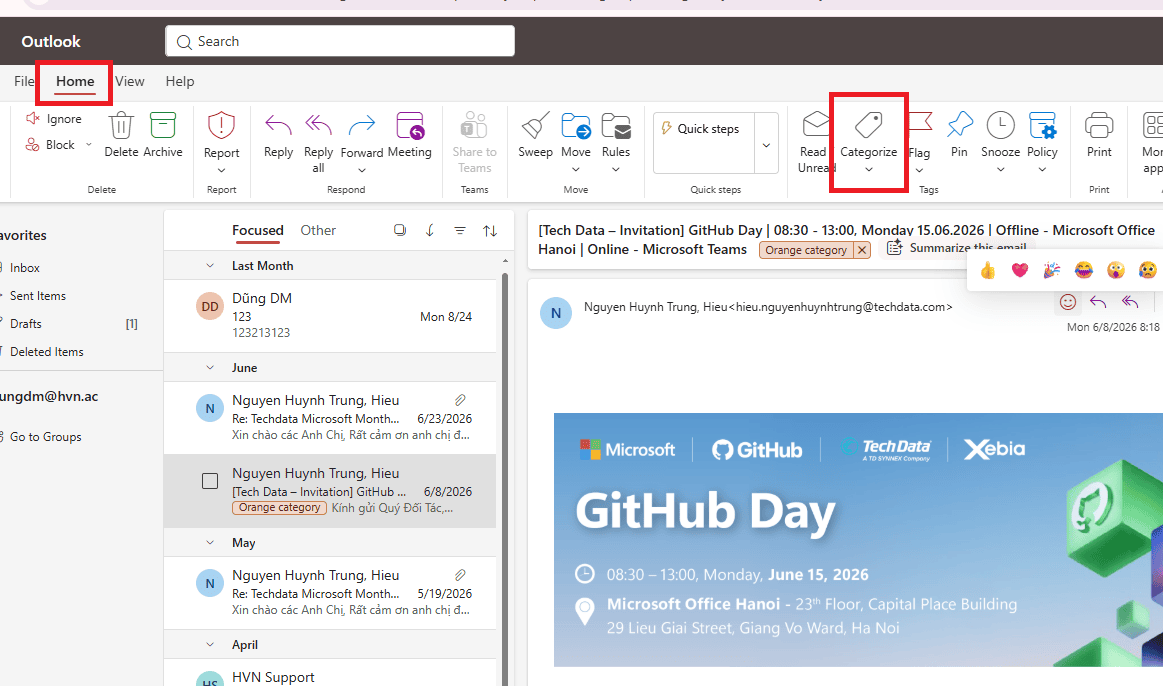This screenshot has width=1163, height=686.
Task: Open the File tab
Action: [x=24, y=82]
